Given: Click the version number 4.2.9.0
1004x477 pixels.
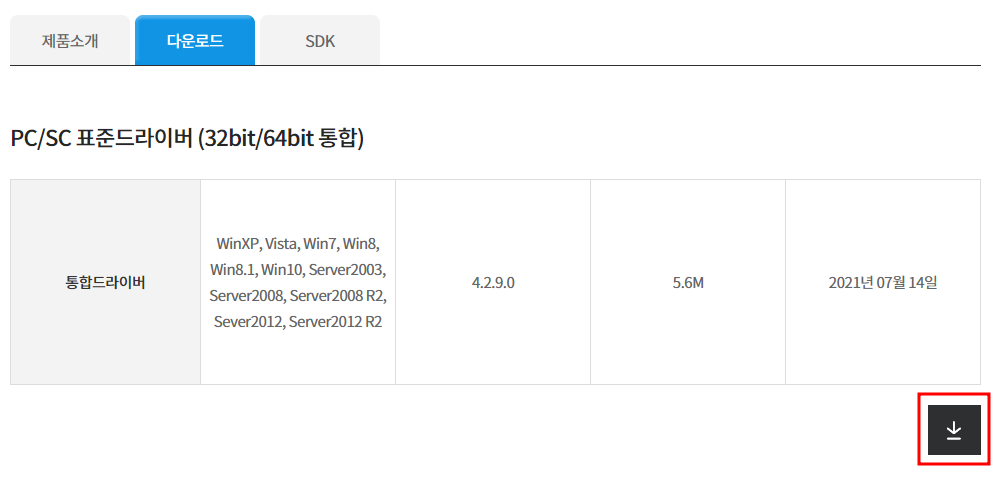Looking at the screenshot, I should [493, 282].
